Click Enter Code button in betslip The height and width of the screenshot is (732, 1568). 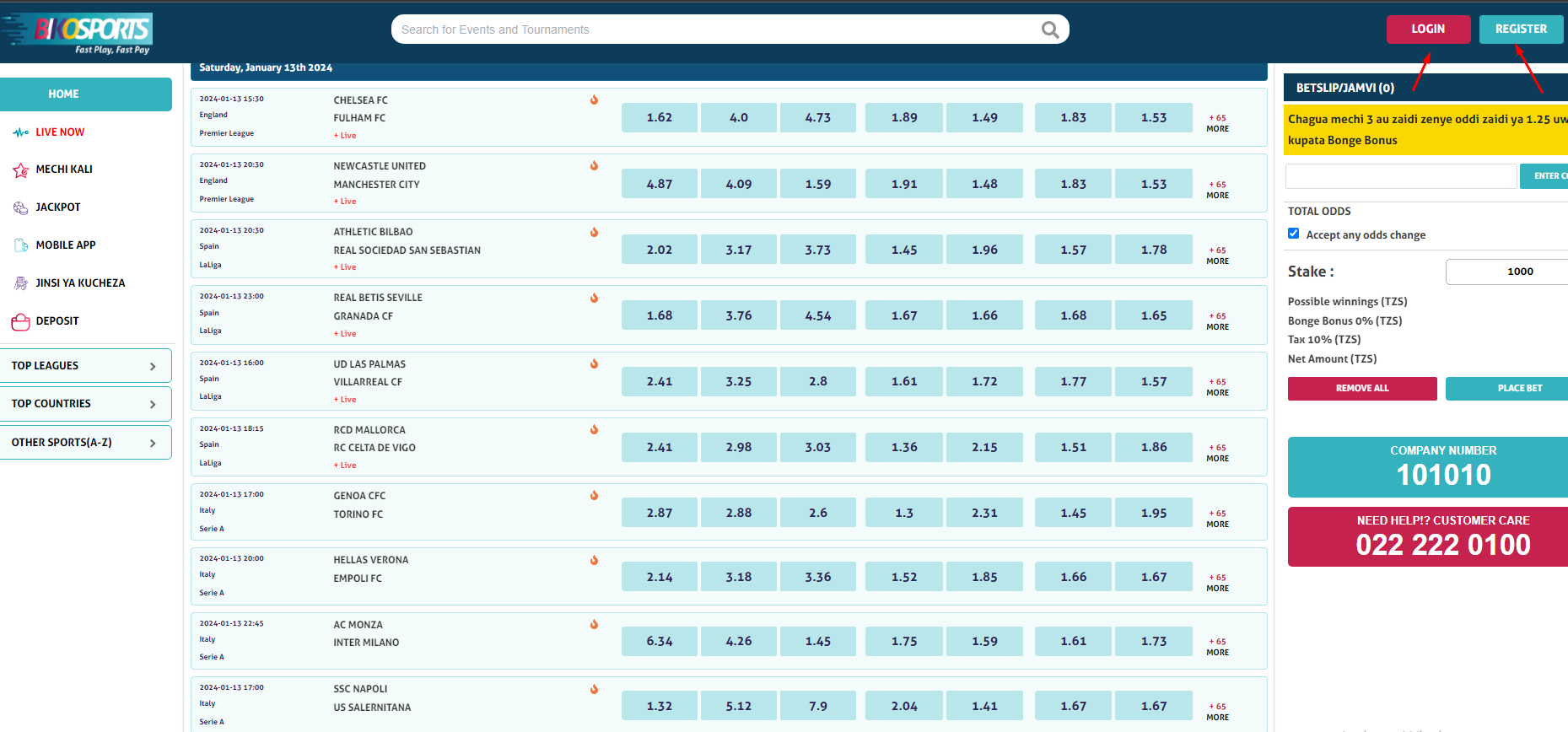click(1544, 176)
